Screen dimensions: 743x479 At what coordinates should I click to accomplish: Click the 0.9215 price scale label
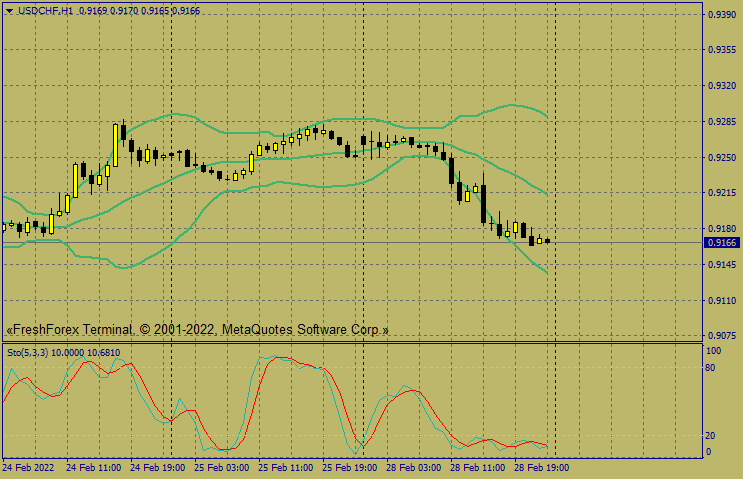coord(722,193)
